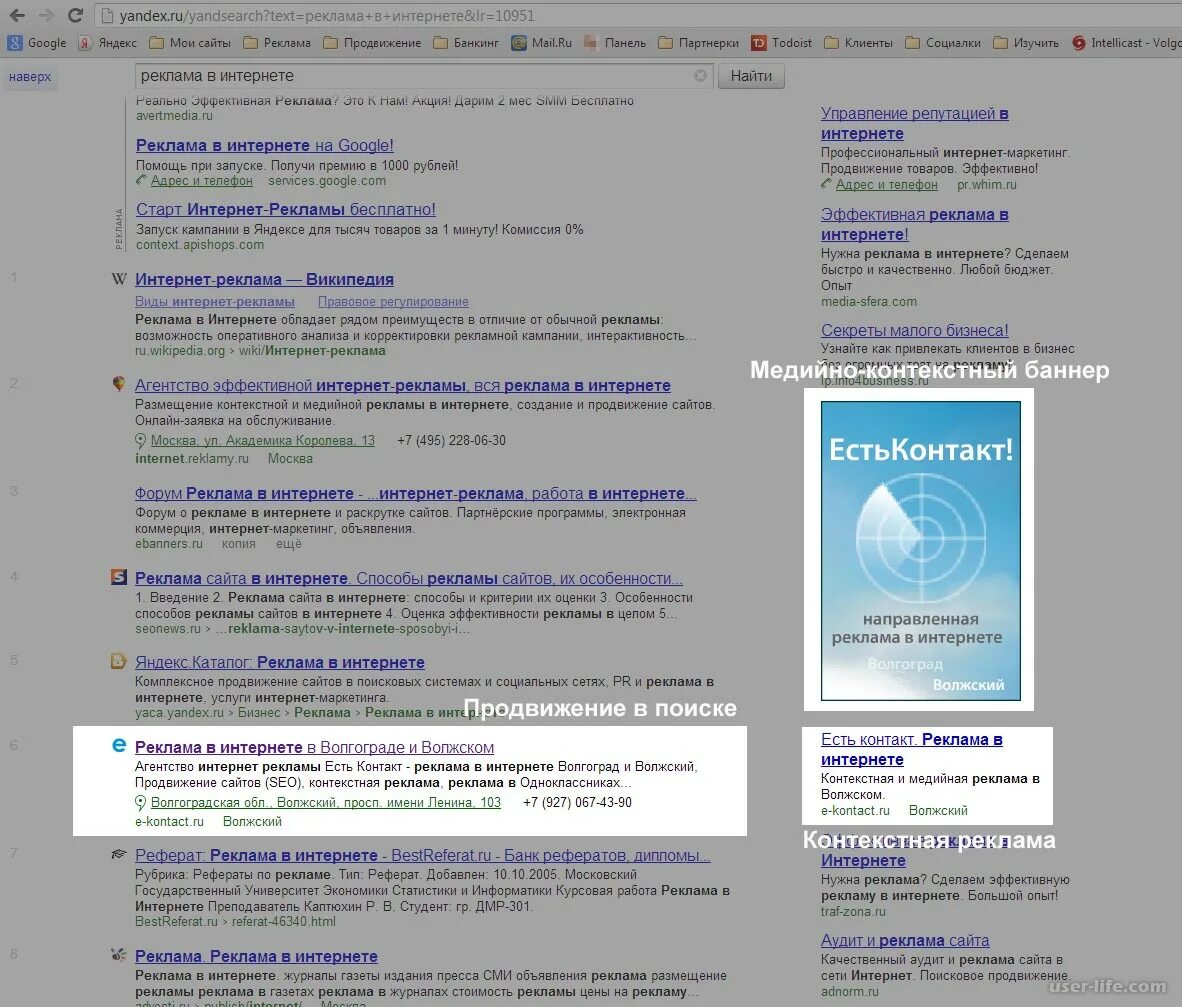The width and height of the screenshot is (1182, 1007).
Task: Click the ещё link under ebanners.ru
Action: pyautogui.click(x=289, y=543)
